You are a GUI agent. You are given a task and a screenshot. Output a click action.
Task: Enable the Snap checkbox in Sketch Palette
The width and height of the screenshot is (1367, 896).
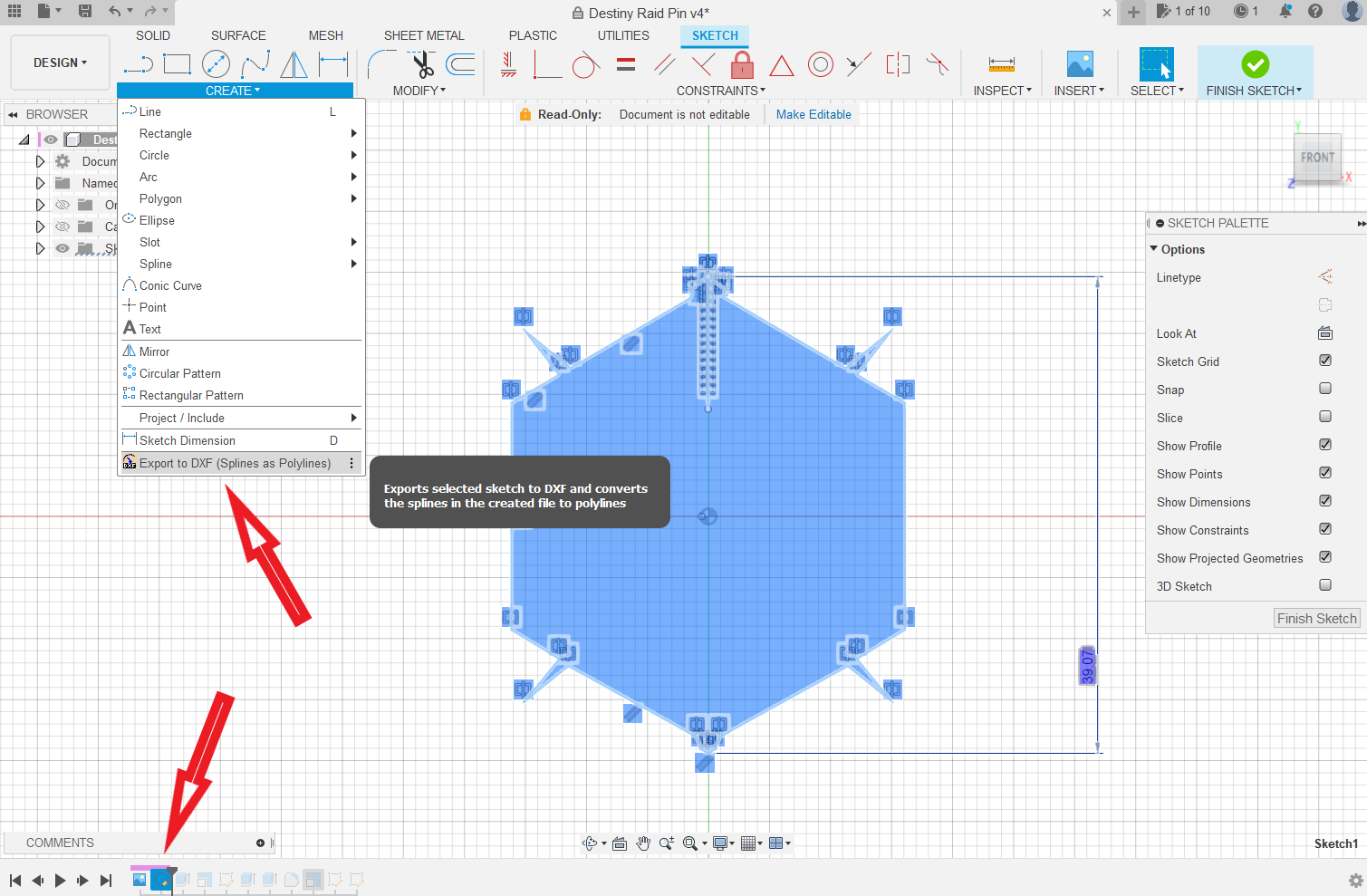1324,388
